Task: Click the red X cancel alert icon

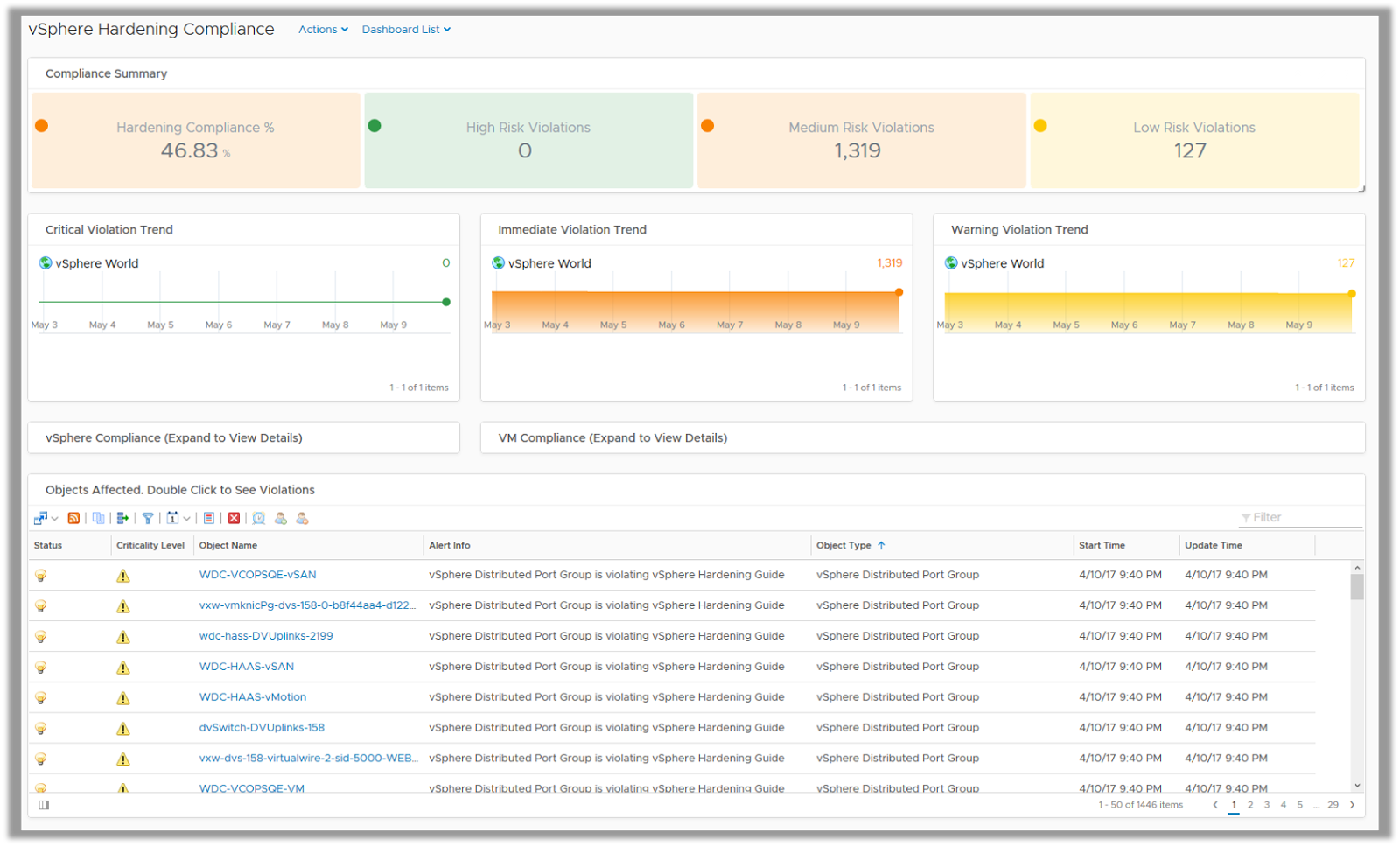Action: click(x=234, y=518)
